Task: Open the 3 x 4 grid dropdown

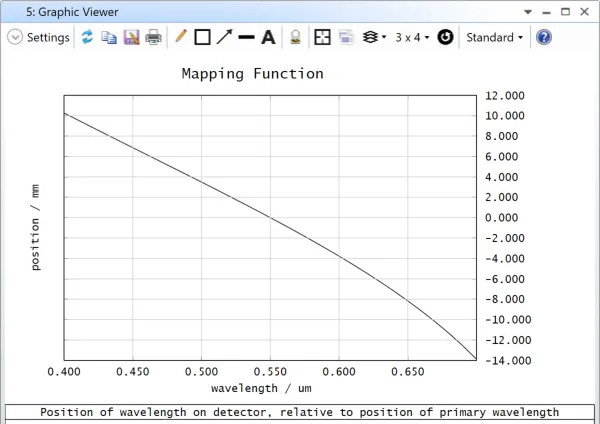Action: pyautogui.click(x=412, y=37)
